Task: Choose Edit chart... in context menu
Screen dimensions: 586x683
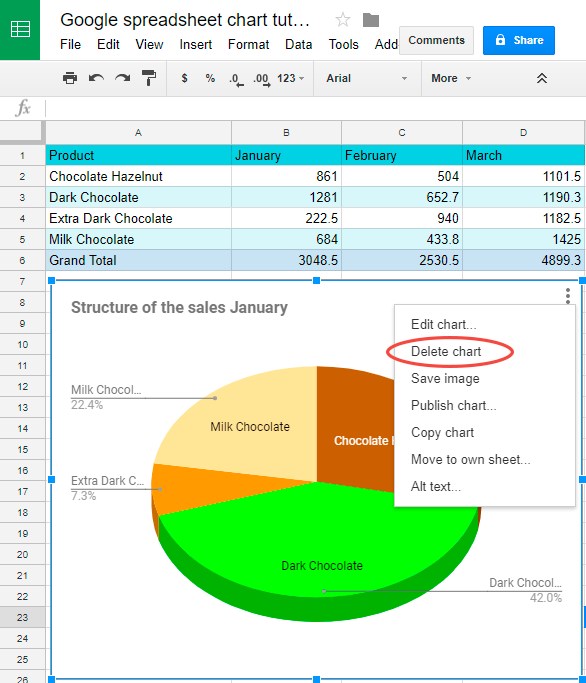Action: [x=484, y=325]
